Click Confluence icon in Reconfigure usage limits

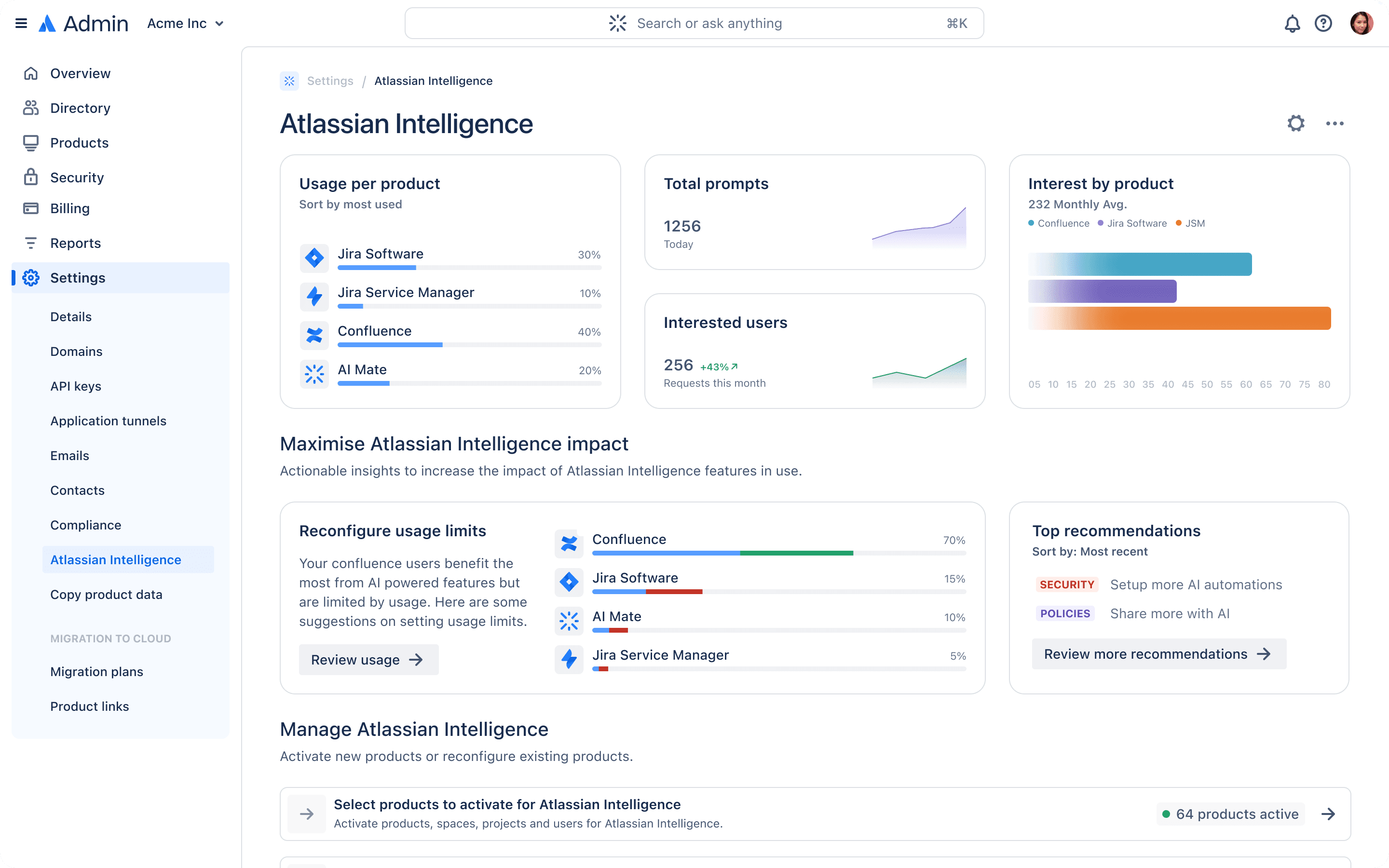pos(569,543)
